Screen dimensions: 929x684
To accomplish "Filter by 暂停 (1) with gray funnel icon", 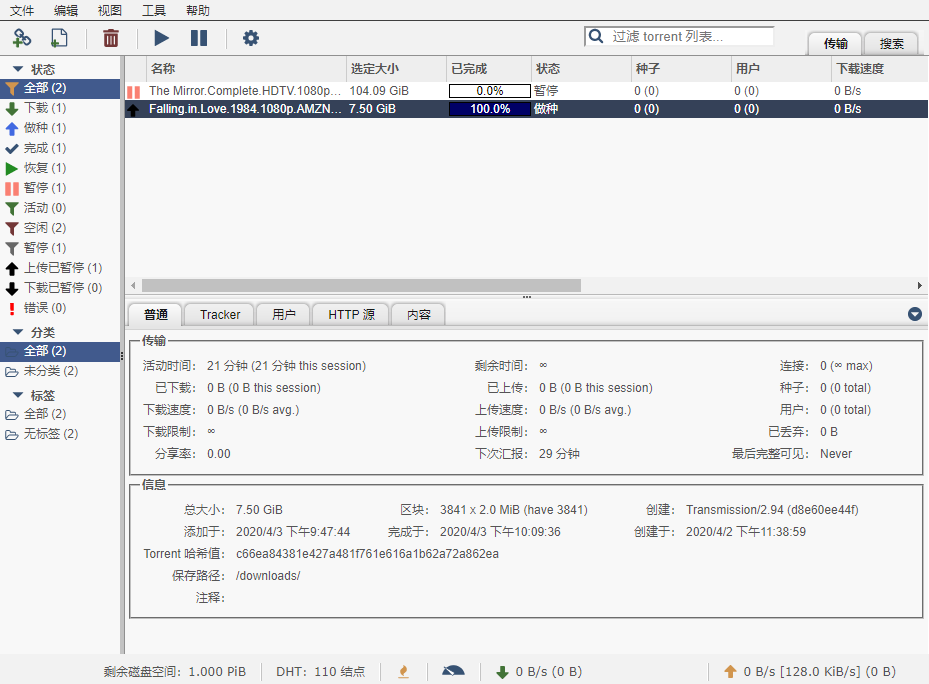I will point(60,248).
